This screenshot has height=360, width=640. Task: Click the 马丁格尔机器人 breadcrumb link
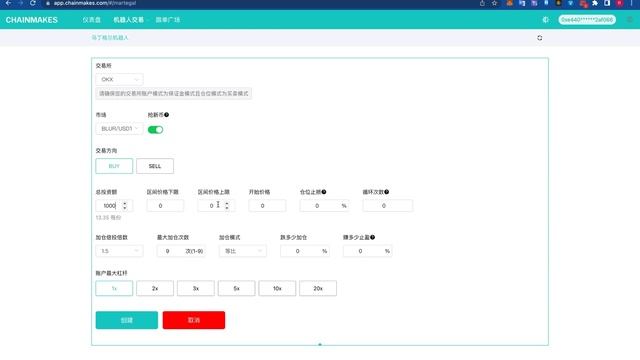point(110,38)
